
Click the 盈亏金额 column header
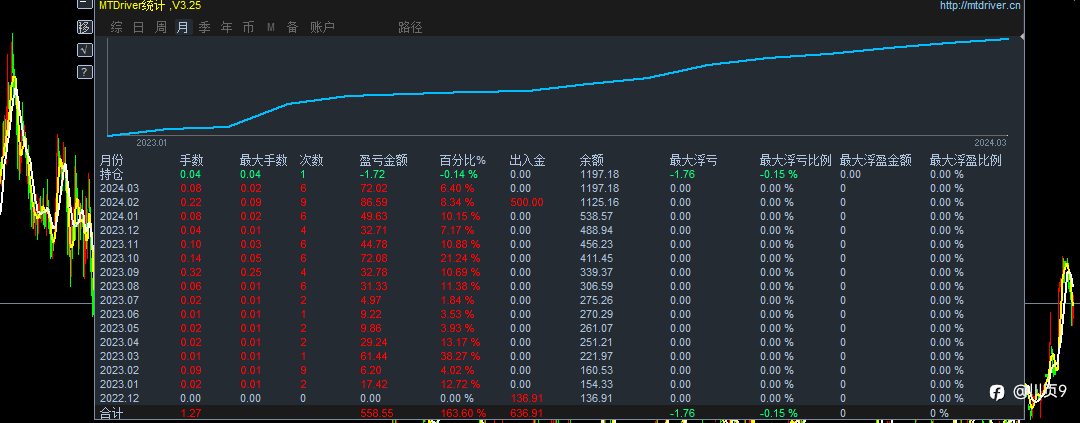click(384, 161)
